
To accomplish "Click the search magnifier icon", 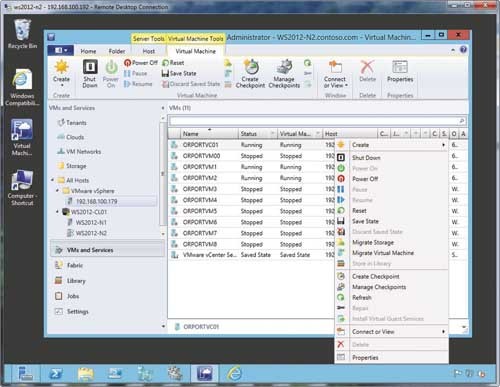I will click(x=462, y=121).
